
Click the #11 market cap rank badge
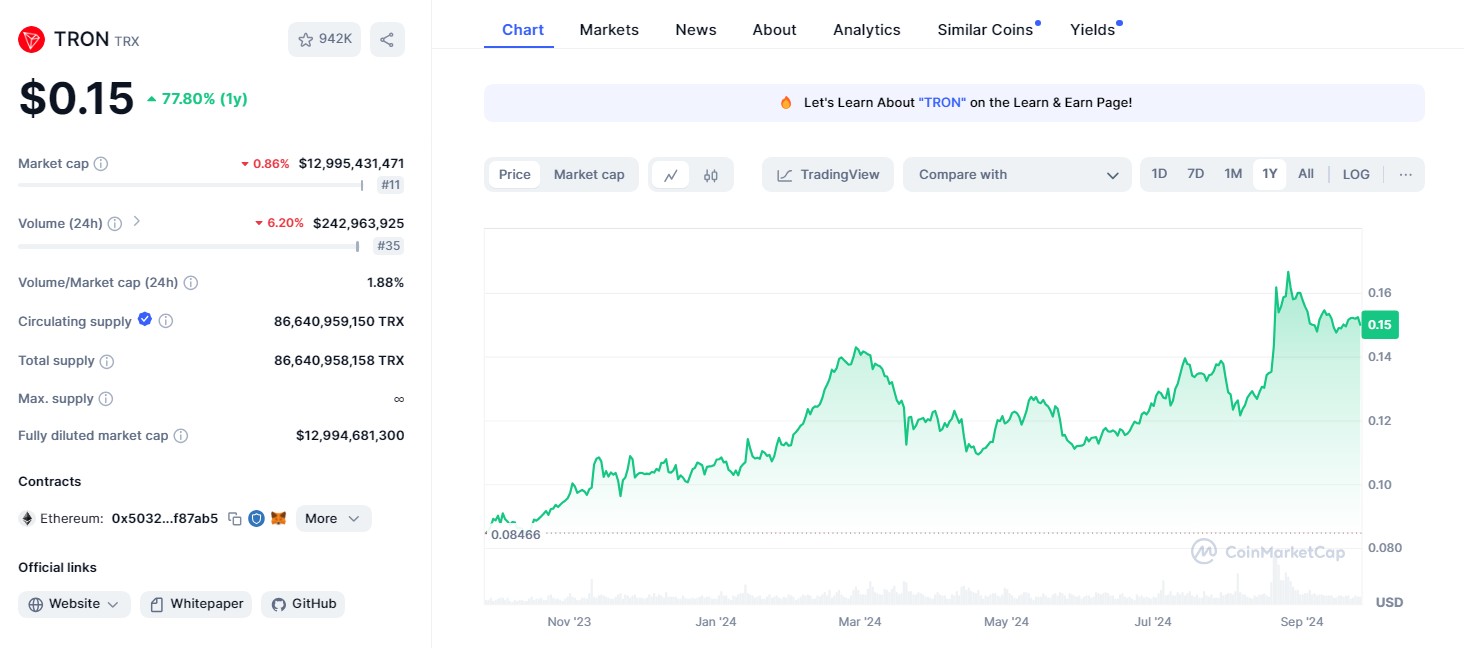point(391,185)
